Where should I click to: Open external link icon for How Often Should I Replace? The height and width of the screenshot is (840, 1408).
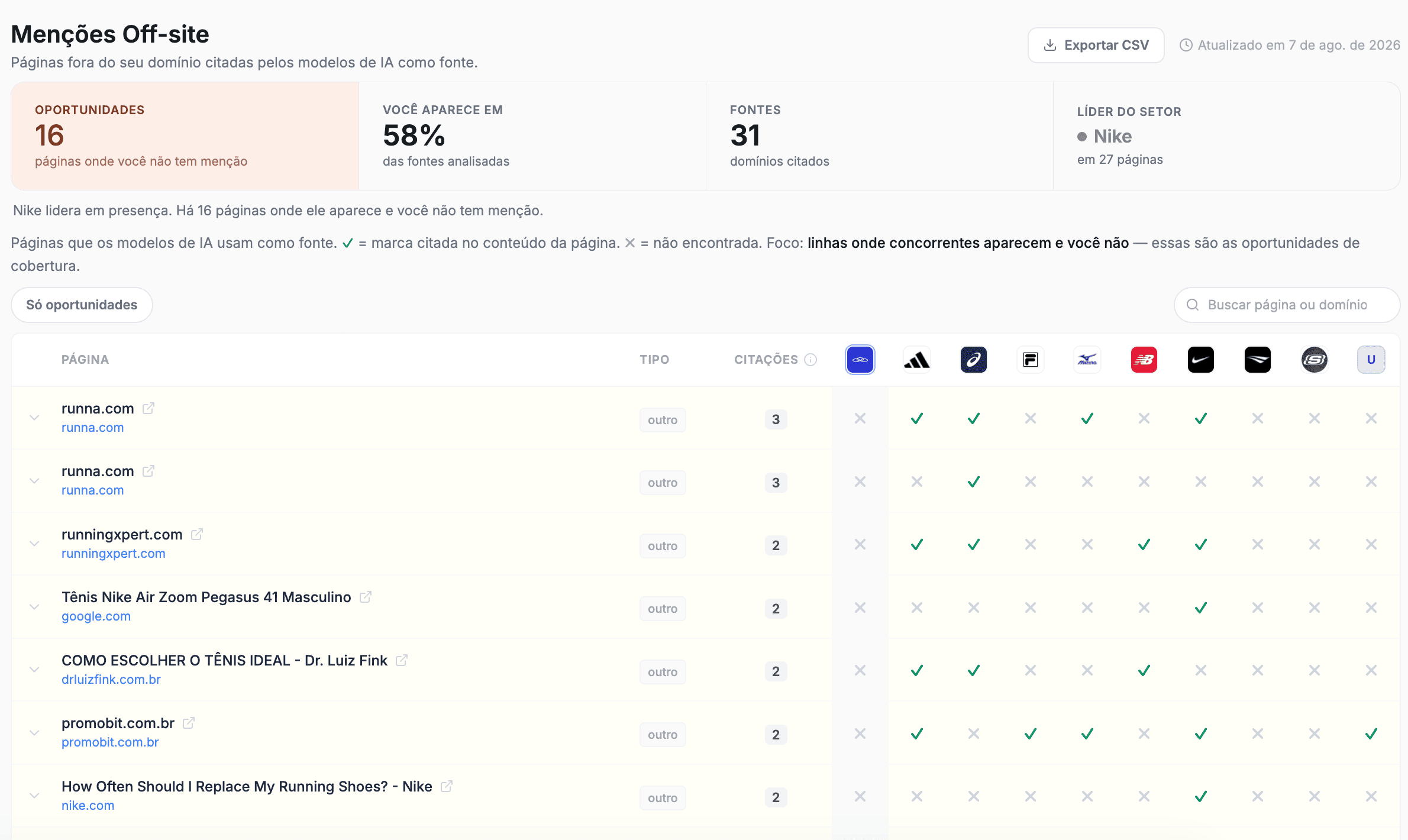pos(447,786)
